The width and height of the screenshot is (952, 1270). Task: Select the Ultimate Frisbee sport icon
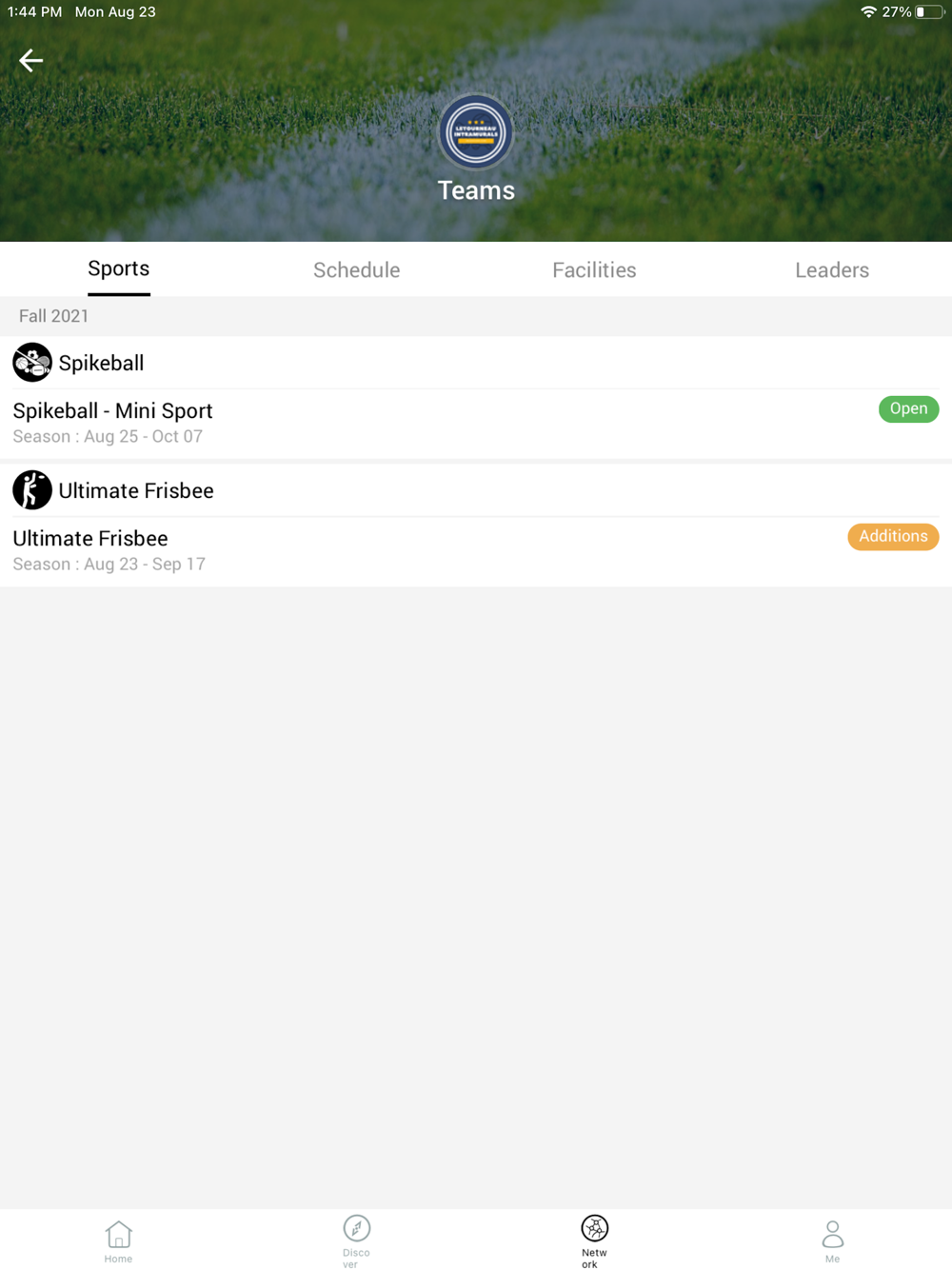click(x=32, y=490)
